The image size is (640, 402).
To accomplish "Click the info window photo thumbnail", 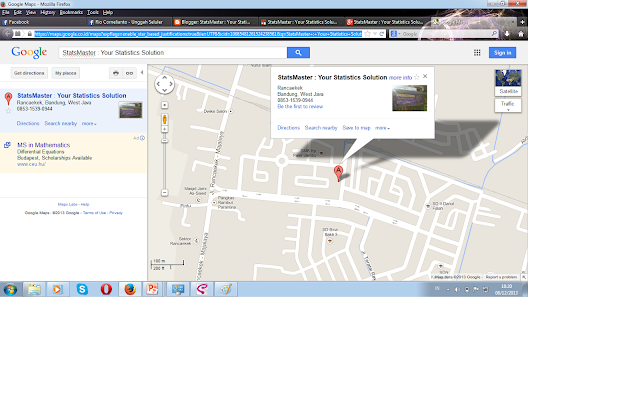I will click(409, 98).
